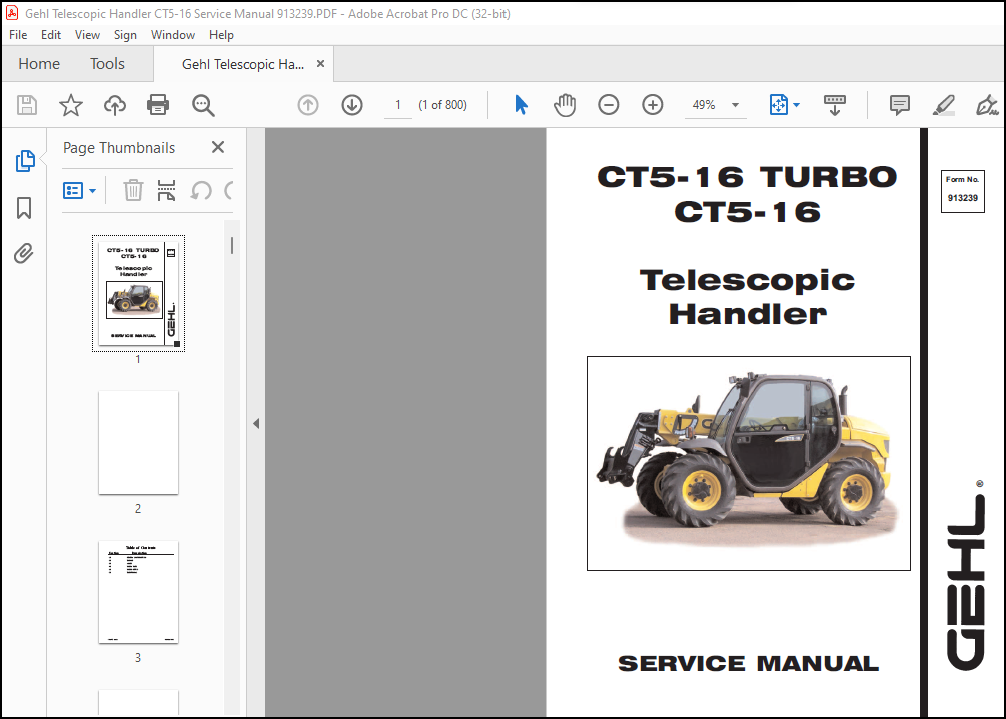
Task: Open Page Thumbnails sidebar icon
Action: (25, 161)
